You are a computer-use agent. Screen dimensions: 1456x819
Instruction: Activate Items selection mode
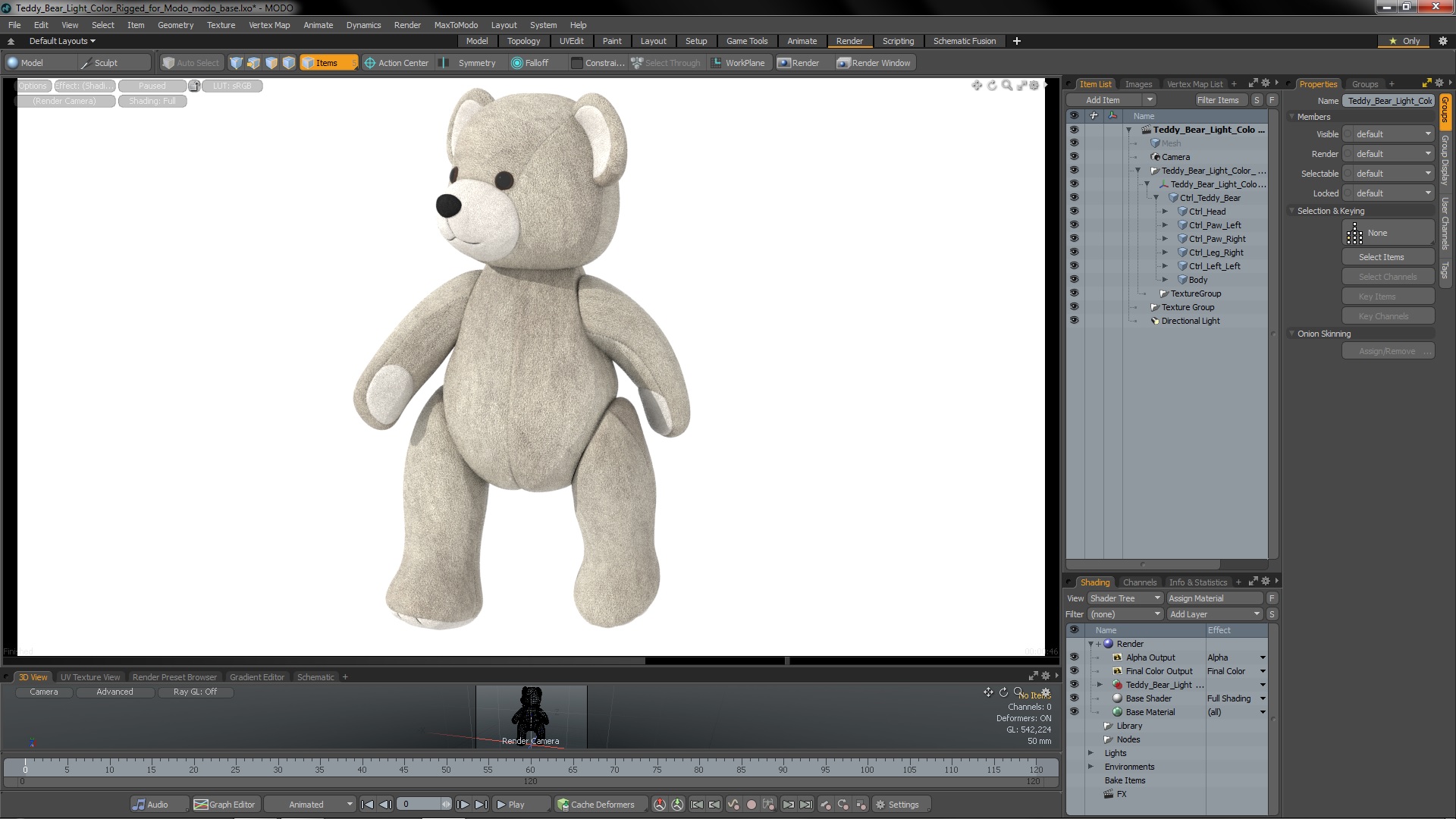328,63
